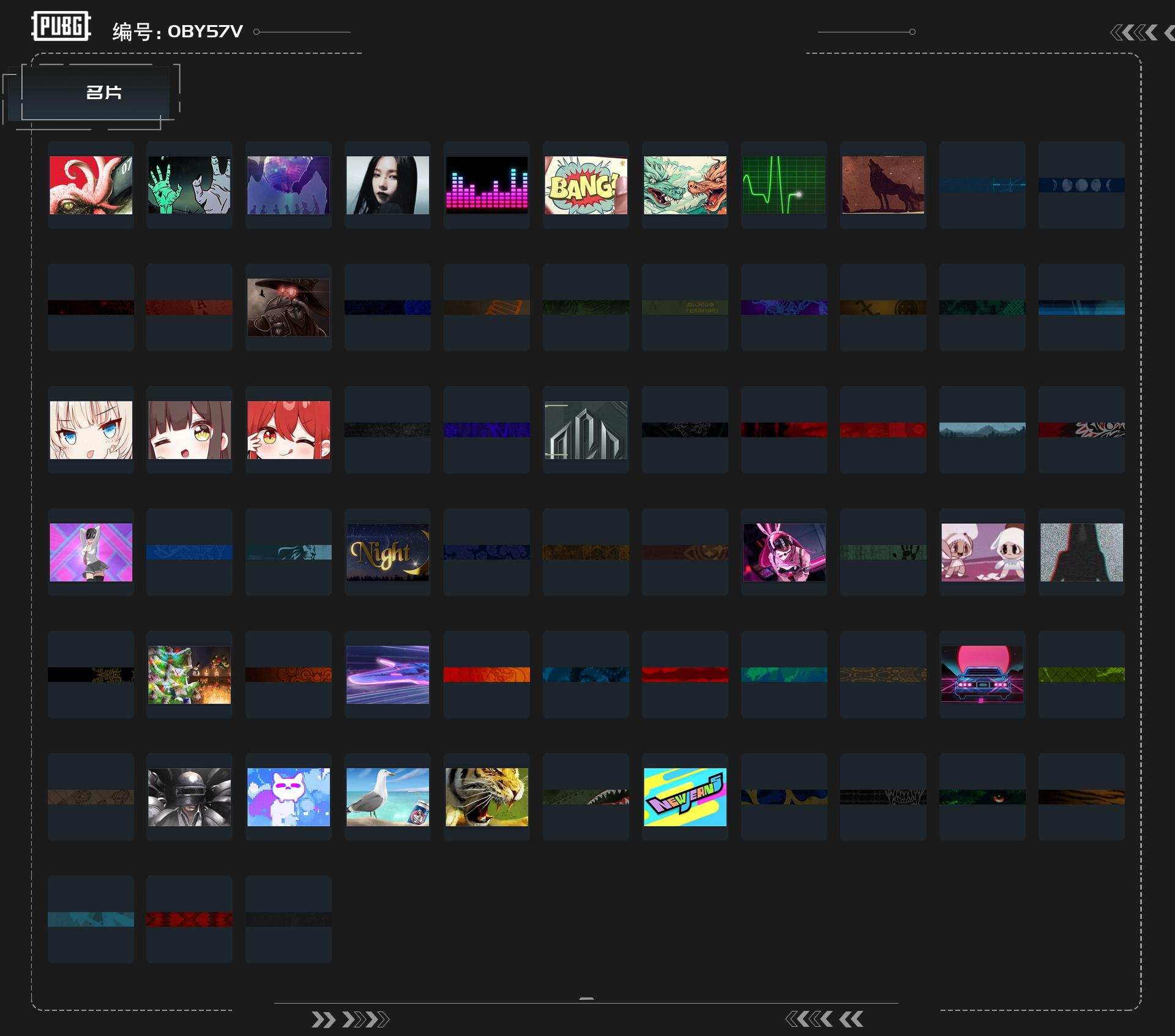Screen dimensions: 1175x1036
Task: Pick the red-haired anime girl nameplate
Action: pos(288,430)
